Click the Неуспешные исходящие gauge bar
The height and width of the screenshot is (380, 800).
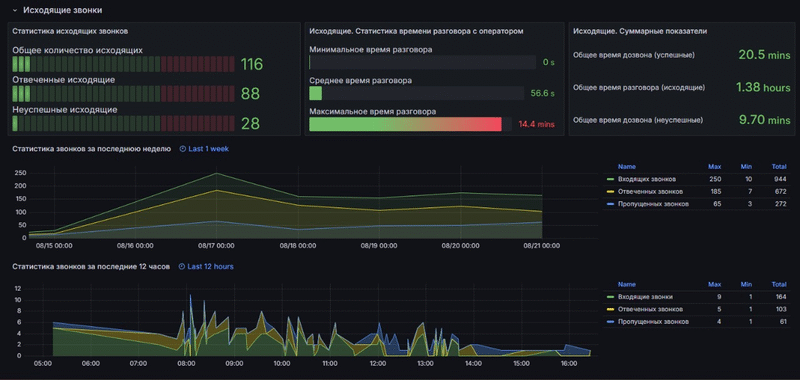point(123,123)
